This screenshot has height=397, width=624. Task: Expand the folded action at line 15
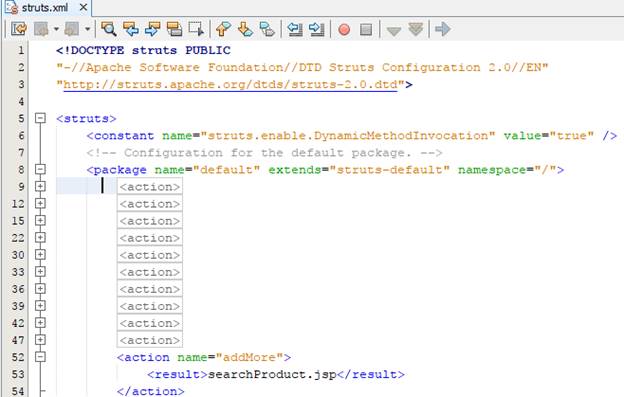[x=40, y=220]
